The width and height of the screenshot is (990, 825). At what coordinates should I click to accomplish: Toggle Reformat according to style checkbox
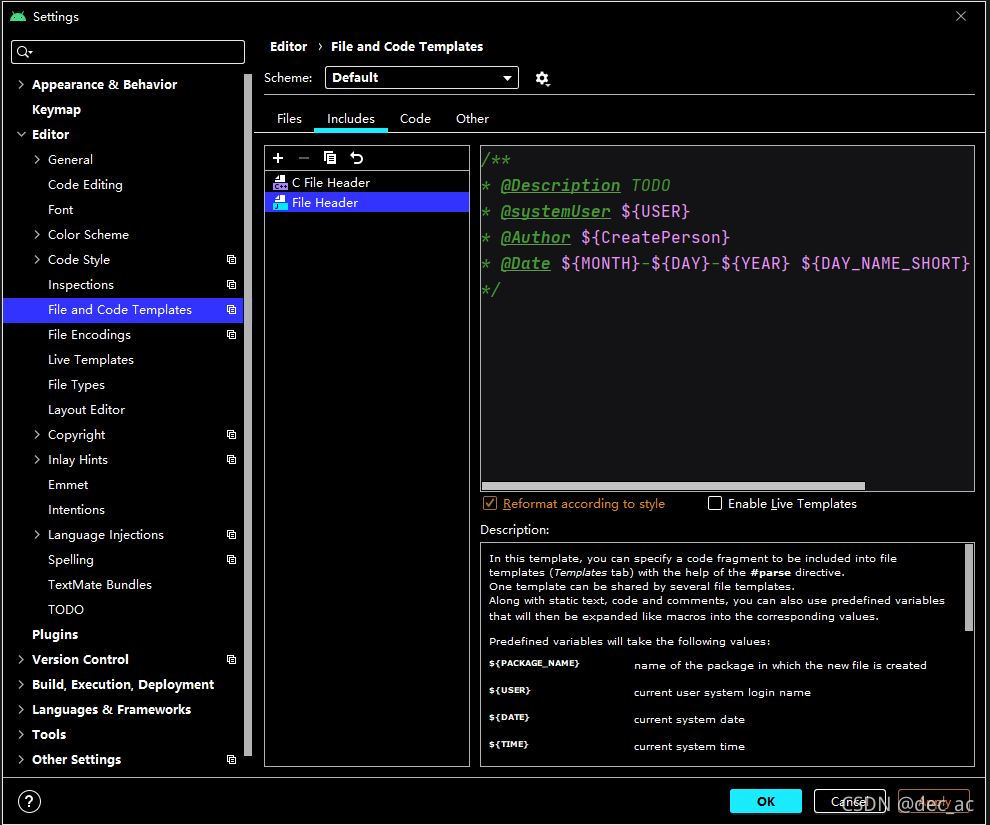[489, 503]
